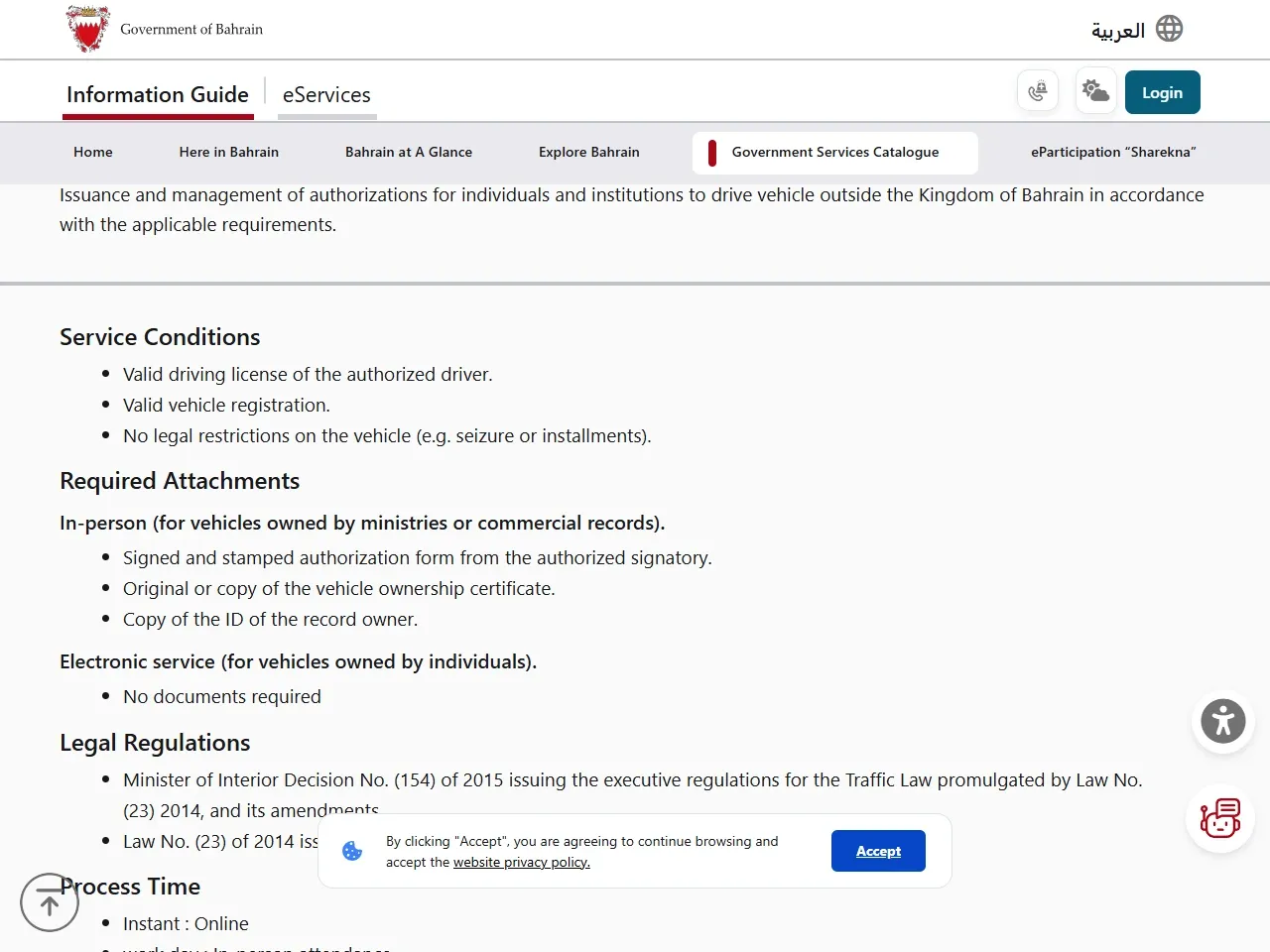This screenshot has width=1270, height=952.
Task: Open the globe language selector icon
Action: coord(1170,29)
